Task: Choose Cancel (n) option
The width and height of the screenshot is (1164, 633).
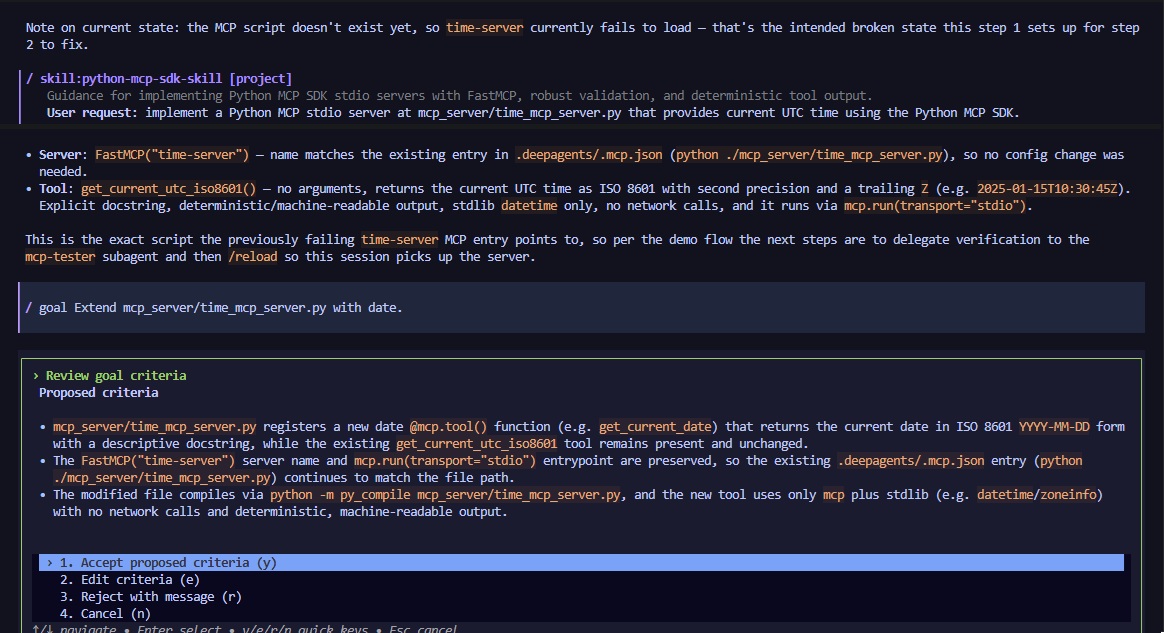Action: (x=105, y=614)
